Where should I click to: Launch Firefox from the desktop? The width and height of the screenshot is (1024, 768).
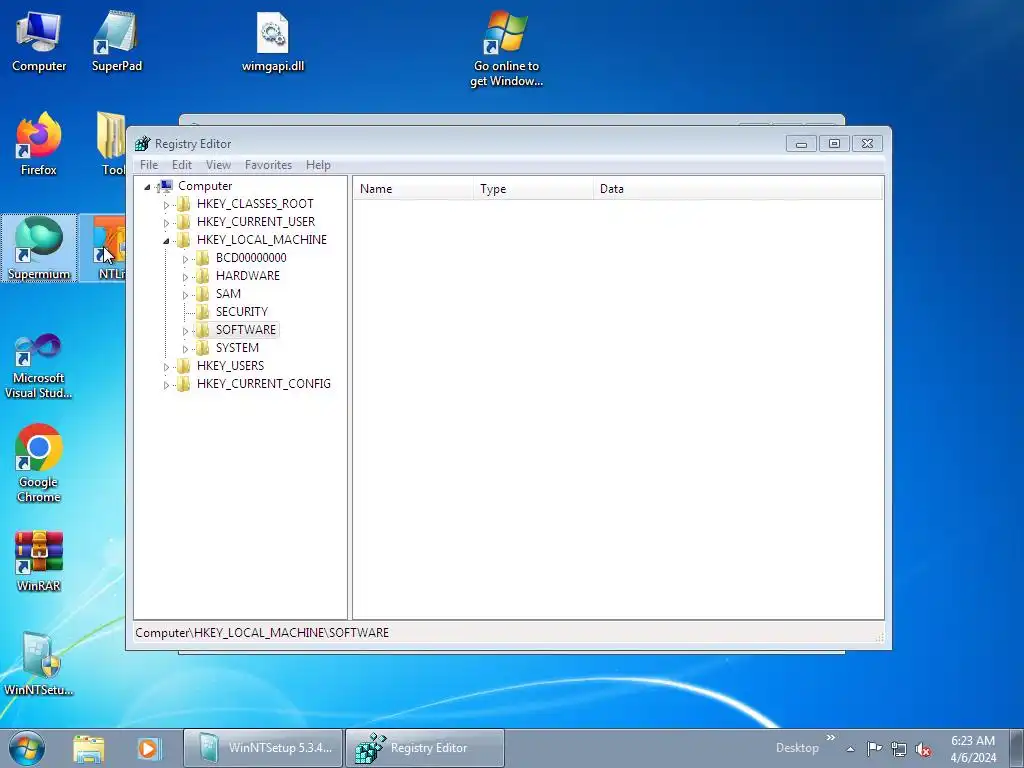point(39,145)
